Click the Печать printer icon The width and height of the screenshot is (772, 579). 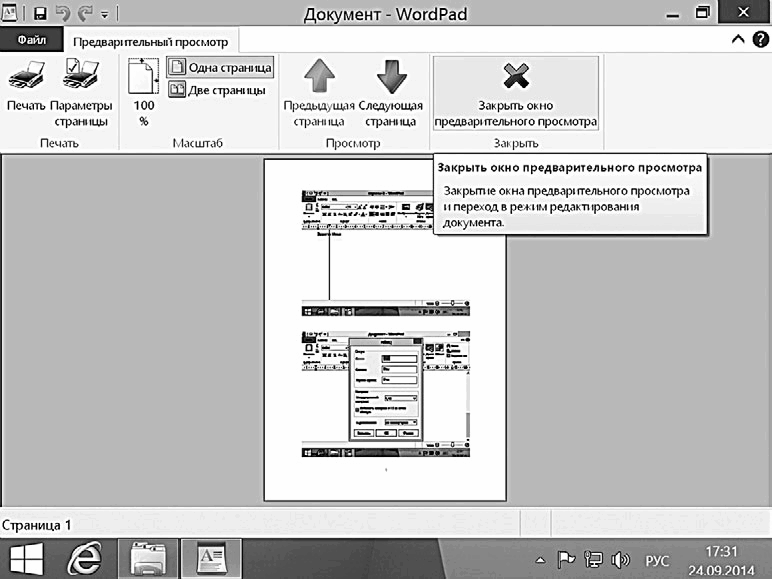click(x=27, y=75)
